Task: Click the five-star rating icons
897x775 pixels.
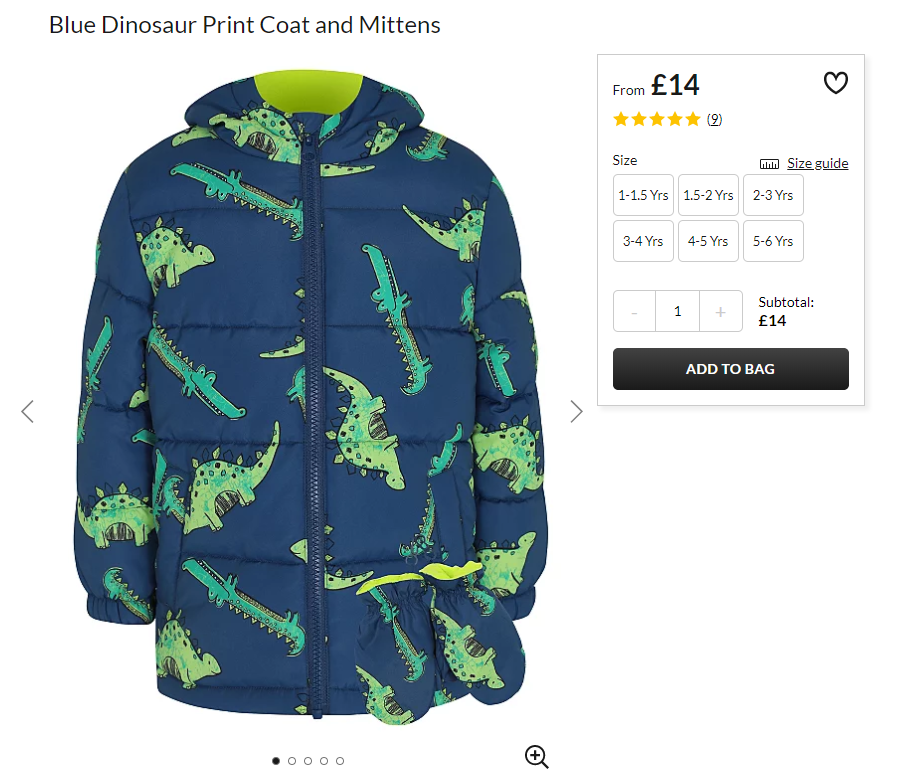Action: (657, 119)
